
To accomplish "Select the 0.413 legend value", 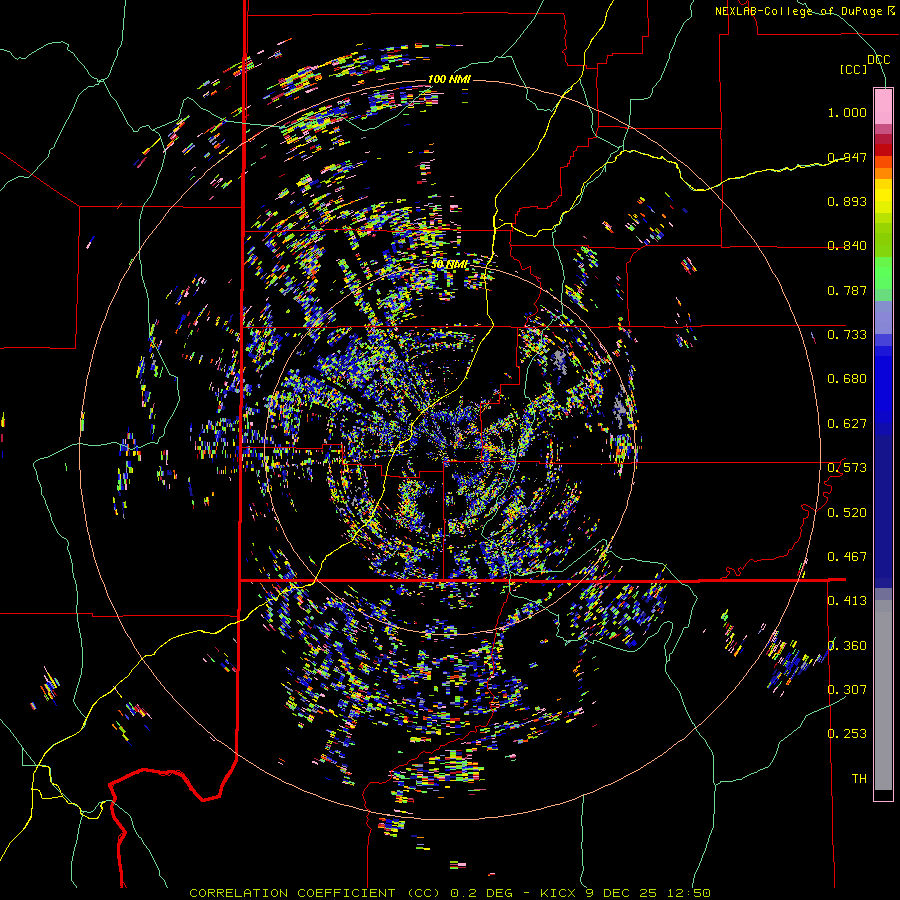I will 847,601.
